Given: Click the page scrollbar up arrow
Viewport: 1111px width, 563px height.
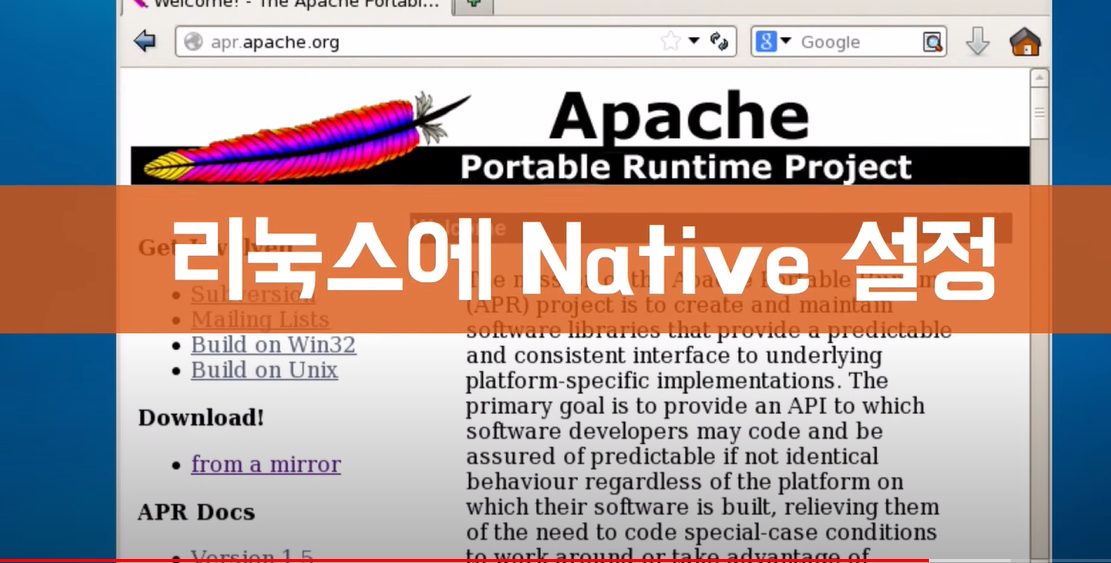Looking at the screenshot, I should (x=1039, y=77).
